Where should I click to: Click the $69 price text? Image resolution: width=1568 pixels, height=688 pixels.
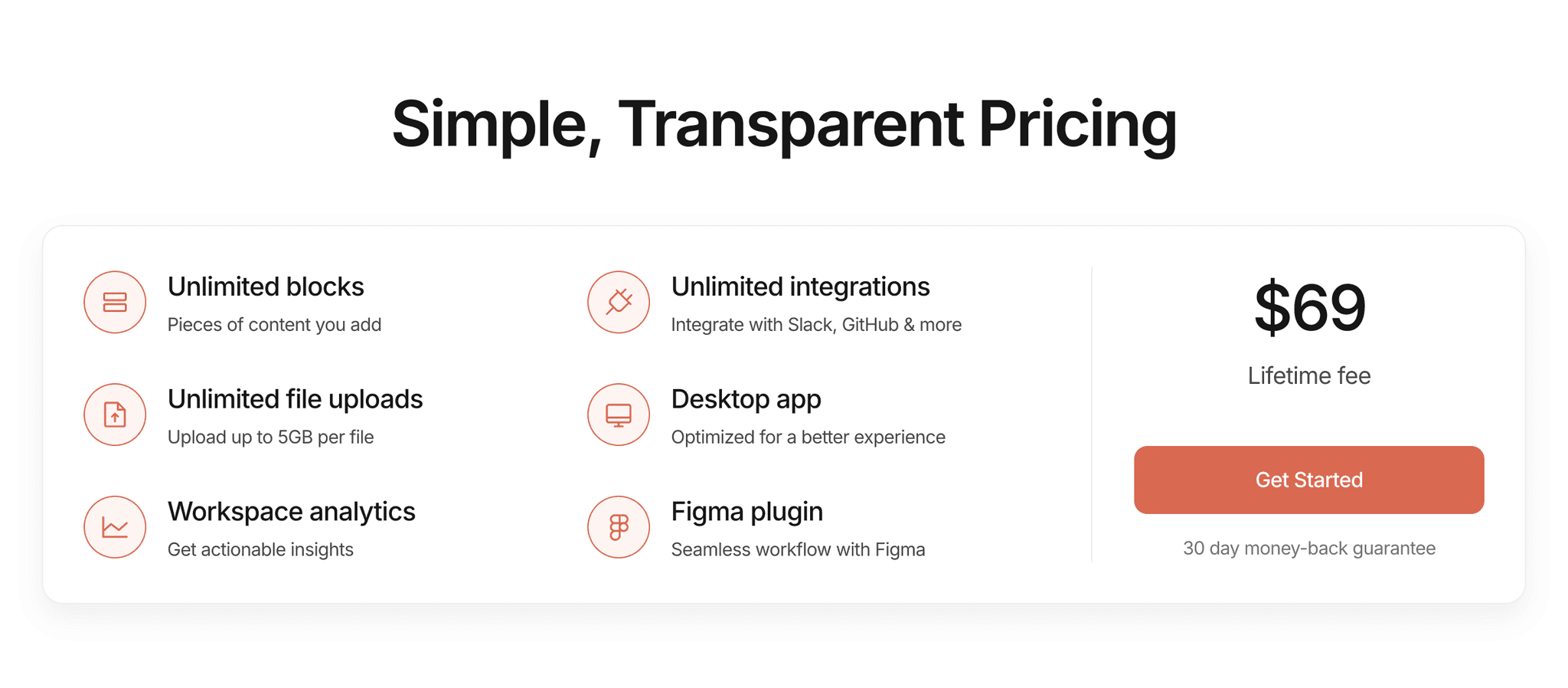1309,306
